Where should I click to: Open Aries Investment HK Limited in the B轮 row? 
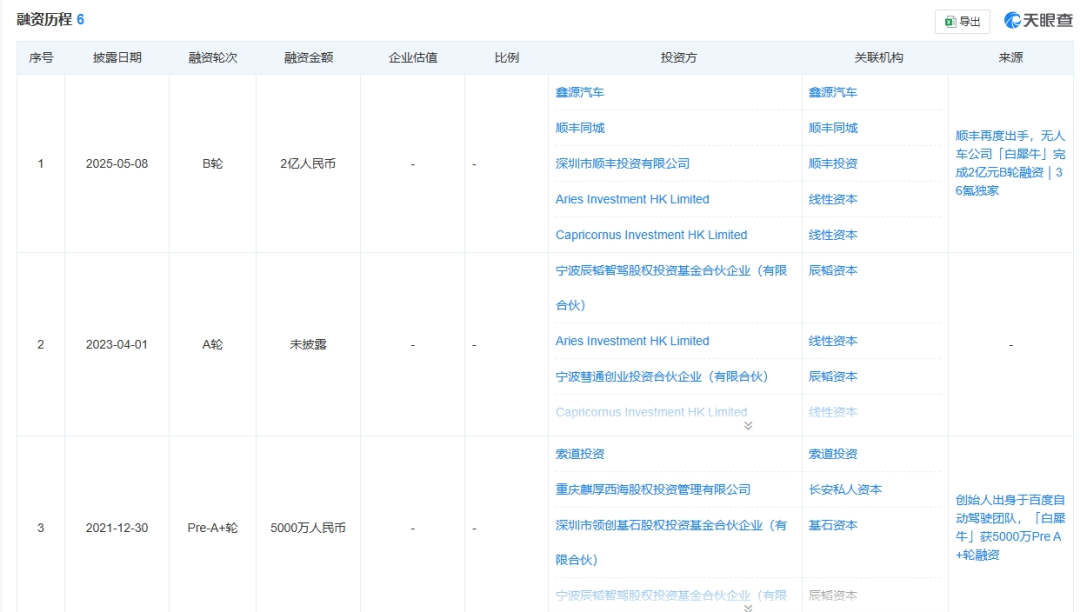point(632,200)
